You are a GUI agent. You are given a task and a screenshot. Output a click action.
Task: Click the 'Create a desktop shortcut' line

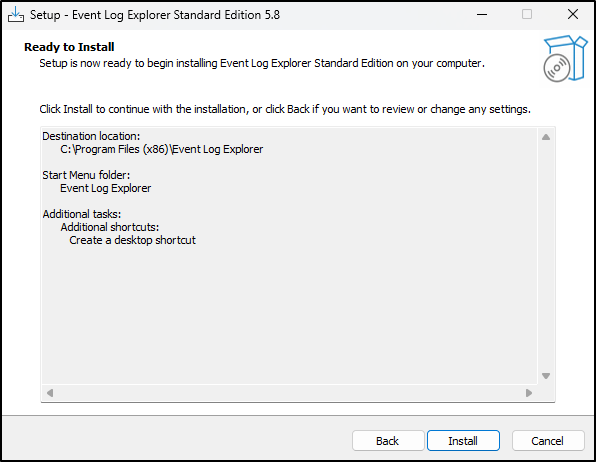coord(132,240)
